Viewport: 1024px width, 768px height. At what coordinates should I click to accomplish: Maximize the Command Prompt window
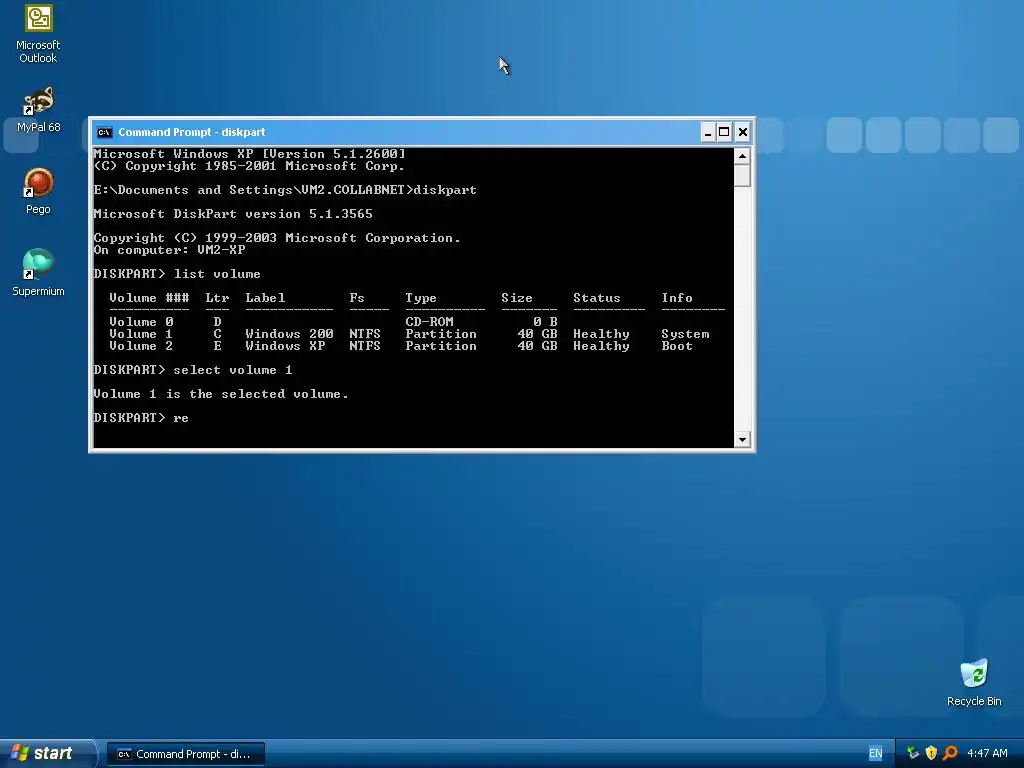tap(724, 133)
